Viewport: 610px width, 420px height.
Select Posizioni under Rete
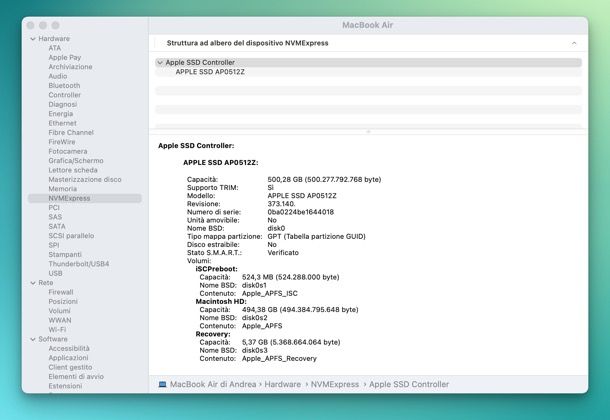coord(63,301)
